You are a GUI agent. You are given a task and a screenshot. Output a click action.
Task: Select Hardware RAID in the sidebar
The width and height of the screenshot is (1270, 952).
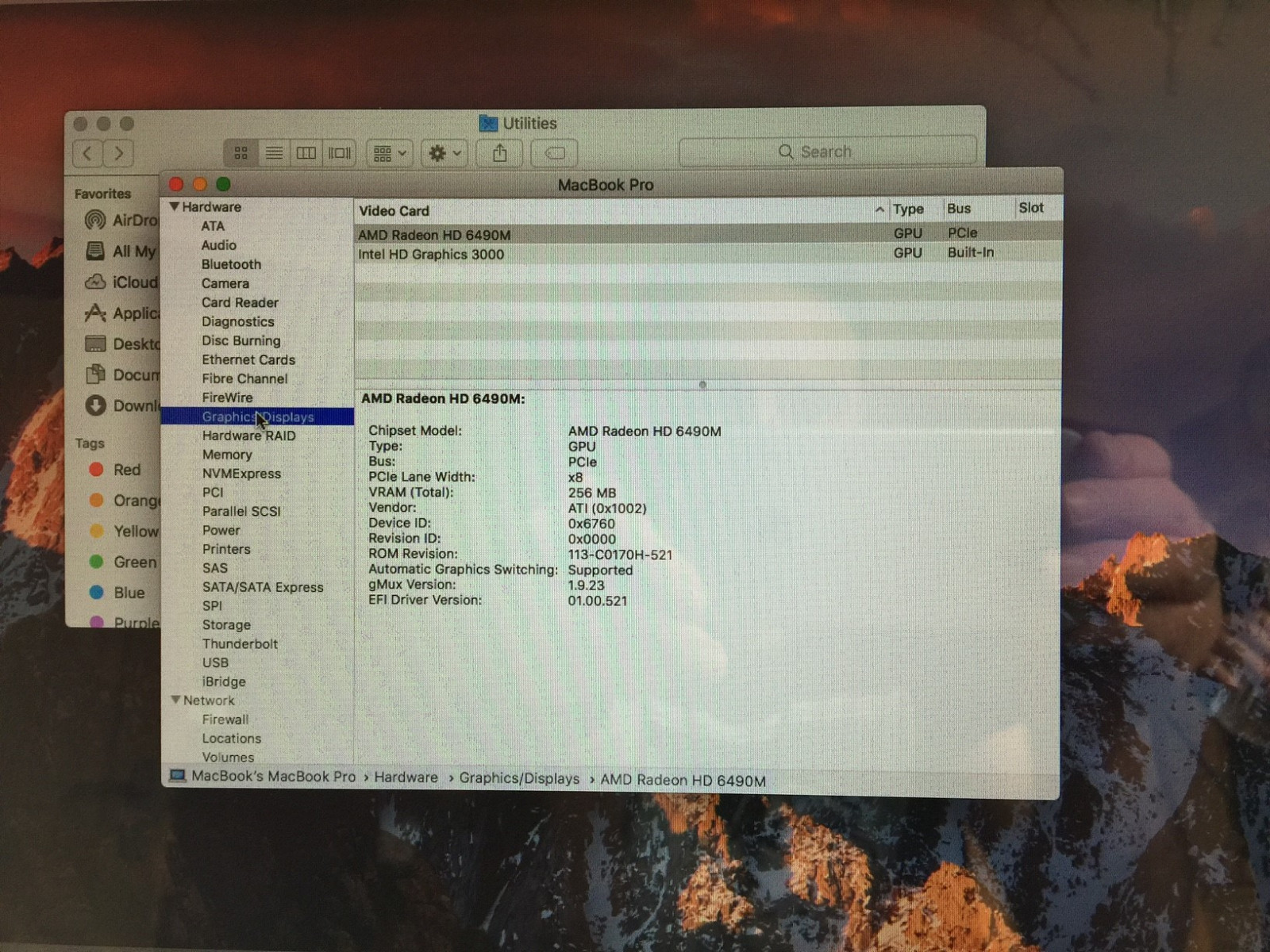coord(248,436)
